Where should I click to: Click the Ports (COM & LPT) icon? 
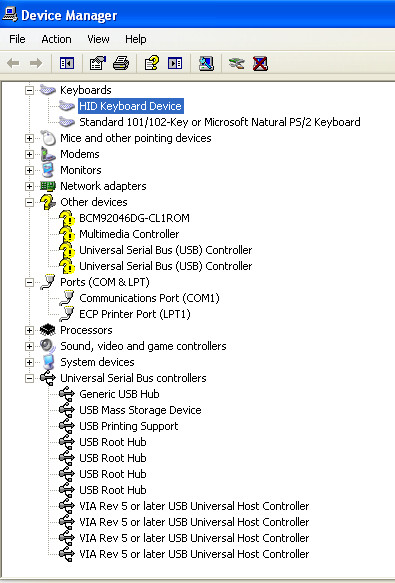coord(48,282)
